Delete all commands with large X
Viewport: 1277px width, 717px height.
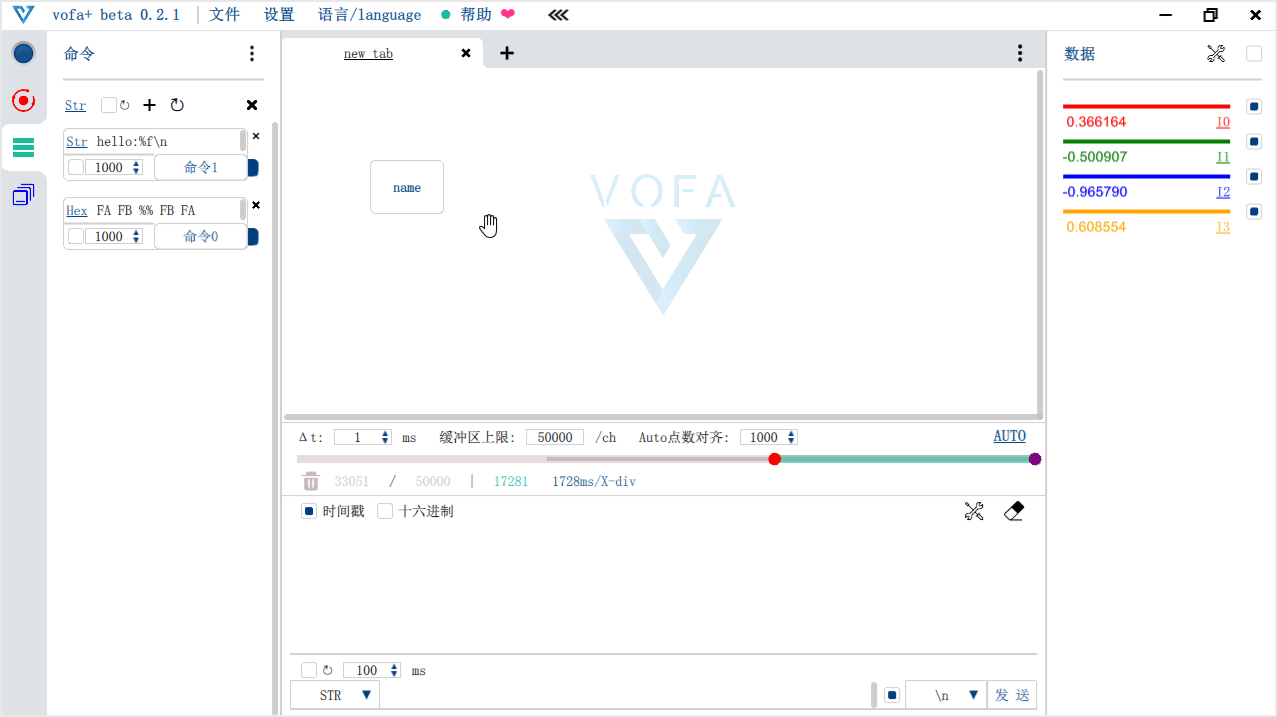tap(252, 105)
